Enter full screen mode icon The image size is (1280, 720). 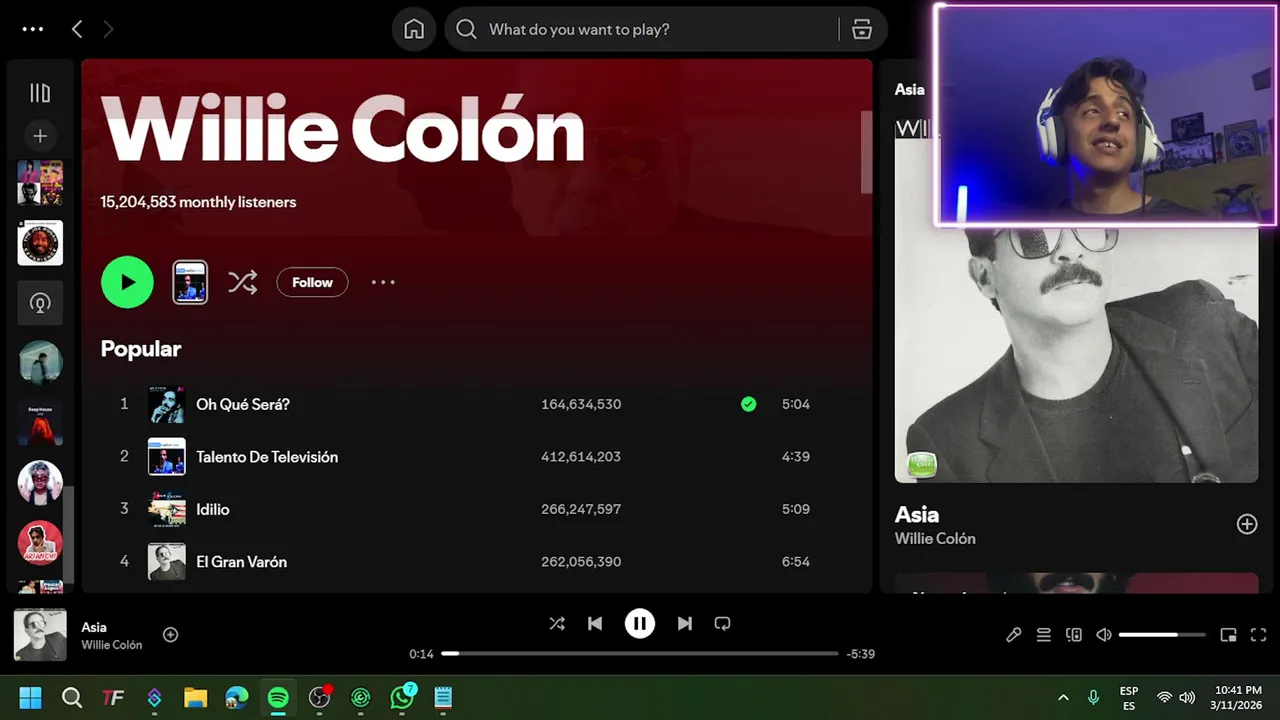click(1259, 635)
